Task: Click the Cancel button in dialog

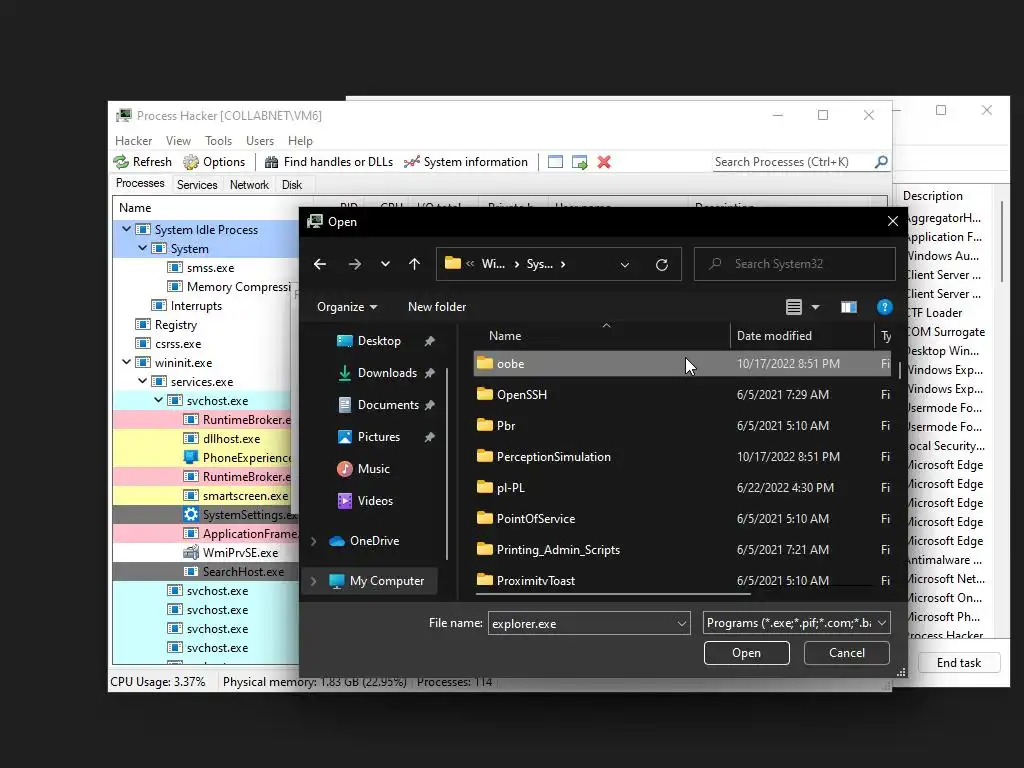Action: coord(846,653)
